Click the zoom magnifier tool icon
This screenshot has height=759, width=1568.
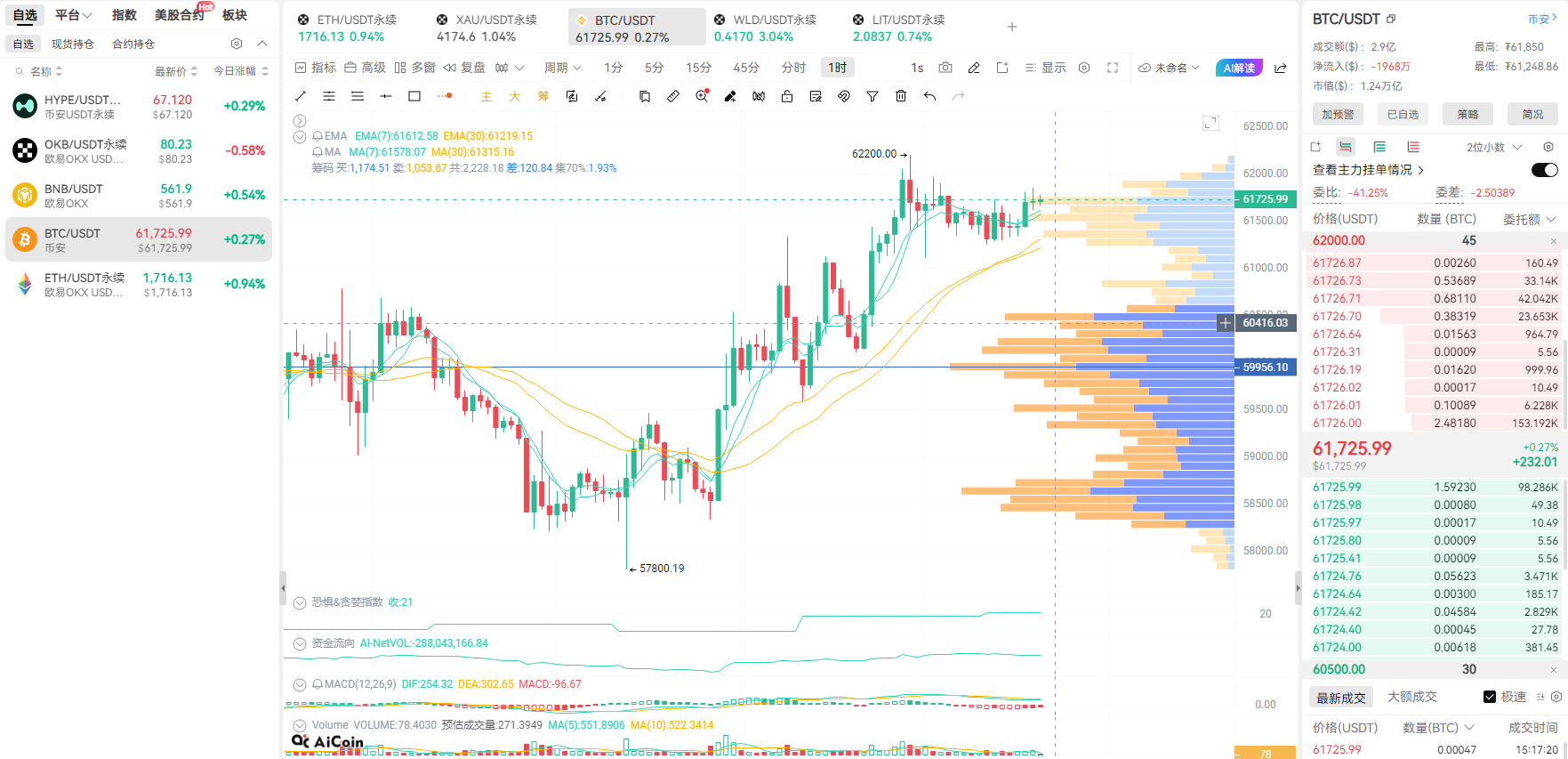702,96
